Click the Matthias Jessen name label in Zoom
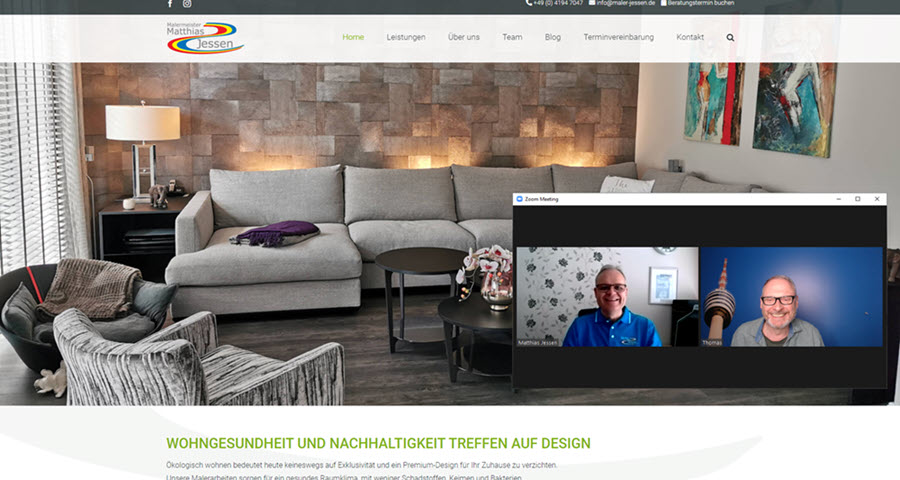 point(538,343)
